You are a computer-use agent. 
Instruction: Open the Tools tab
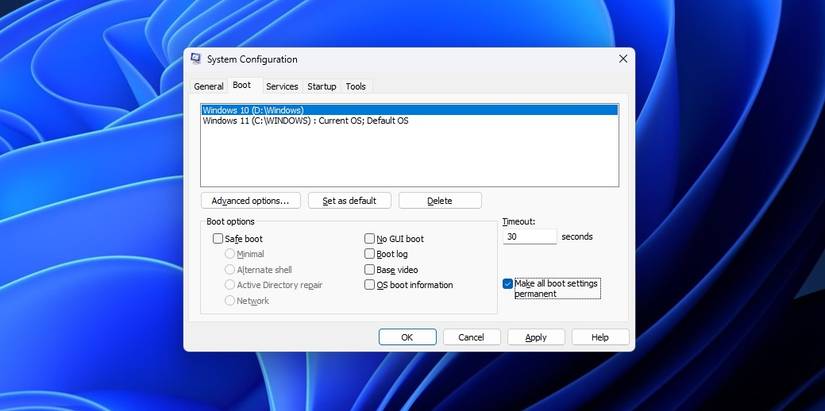(x=356, y=87)
